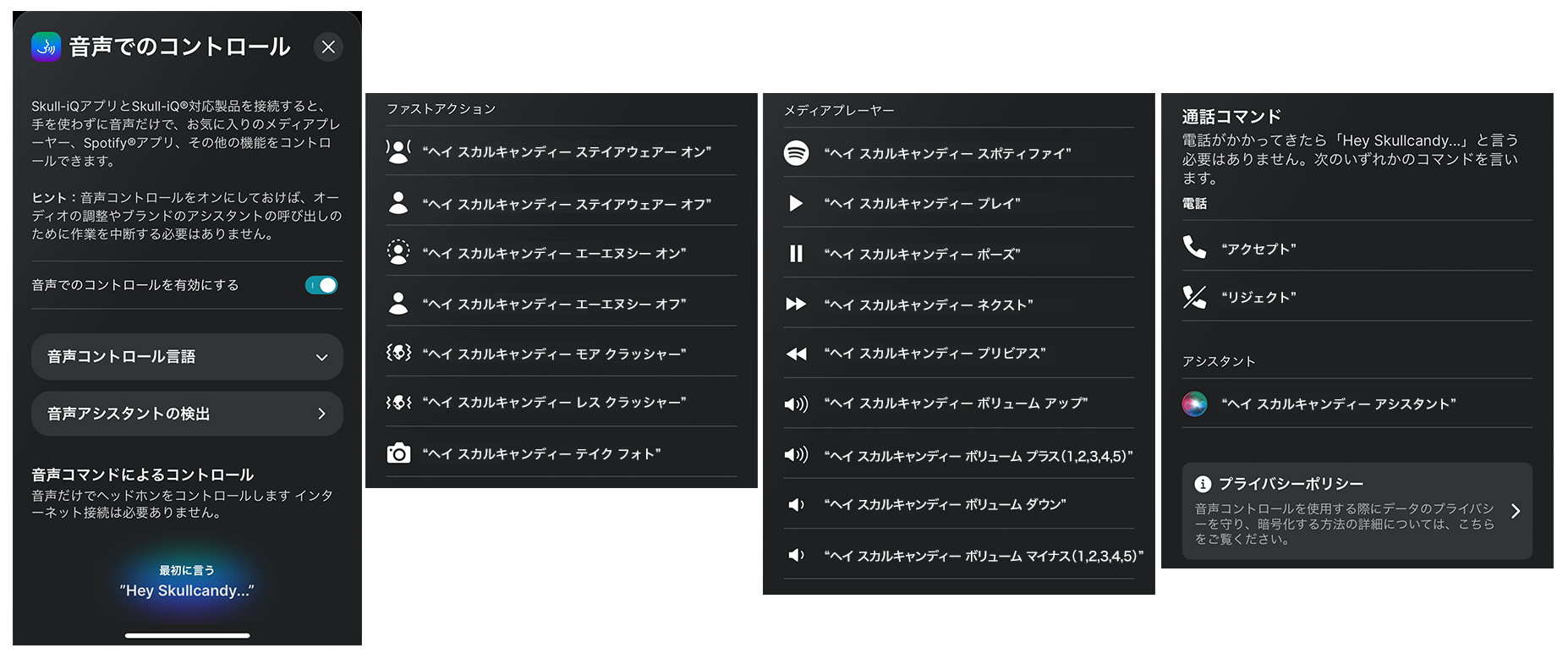Click the Take Photo camera icon
1568x659 pixels.
point(398,453)
